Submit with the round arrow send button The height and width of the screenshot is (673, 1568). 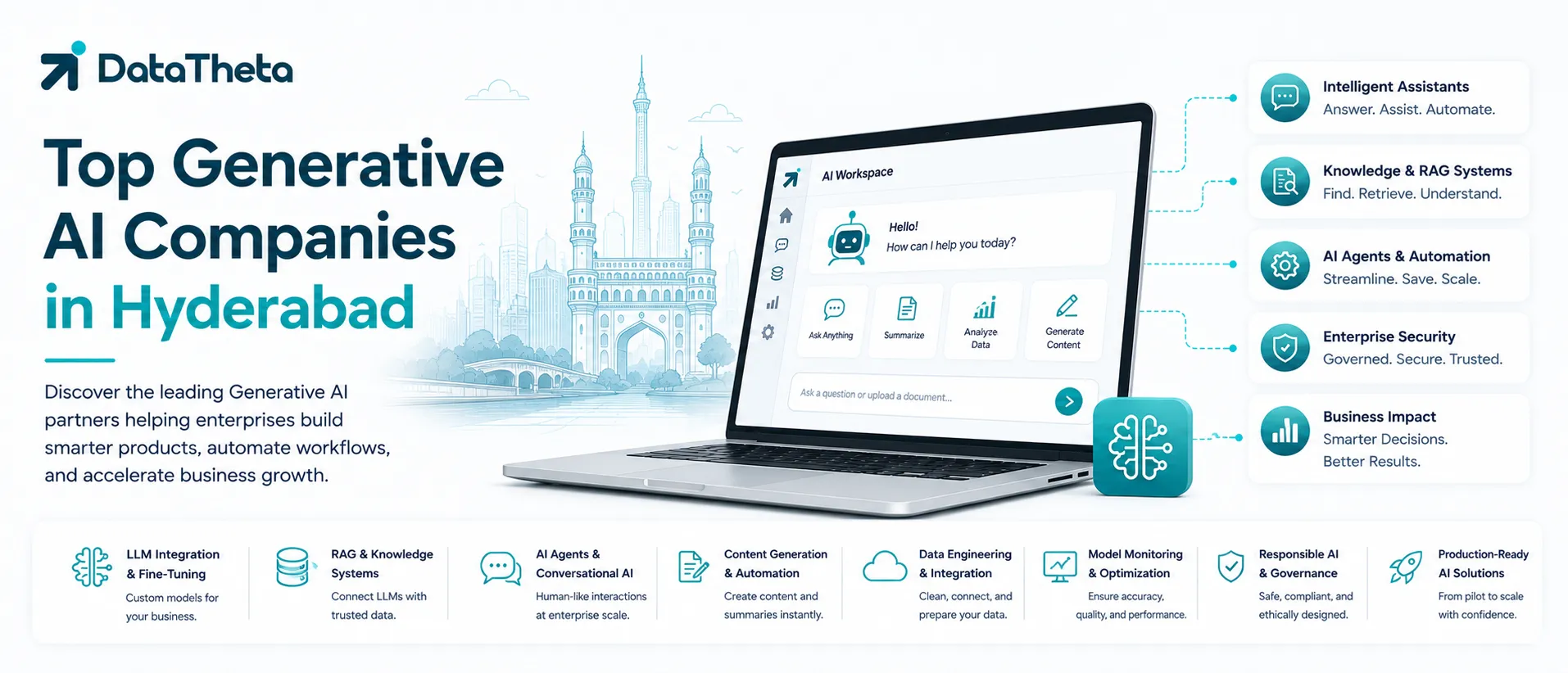click(x=1068, y=401)
